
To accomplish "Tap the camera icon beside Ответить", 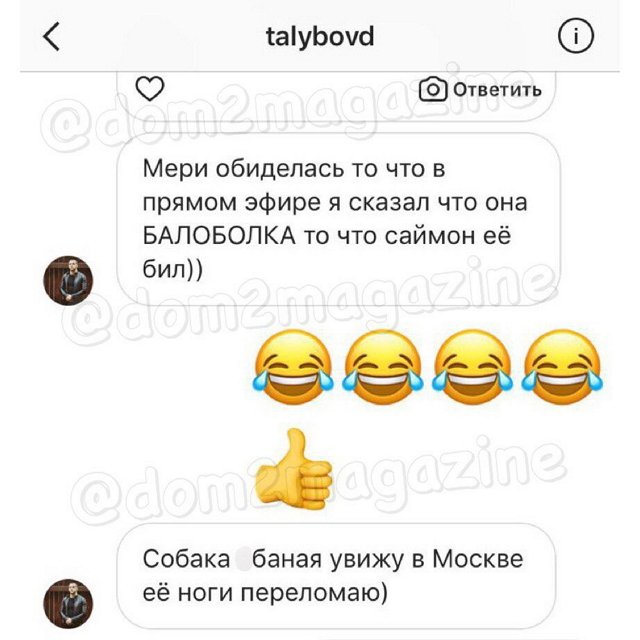I will coord(433,89).
